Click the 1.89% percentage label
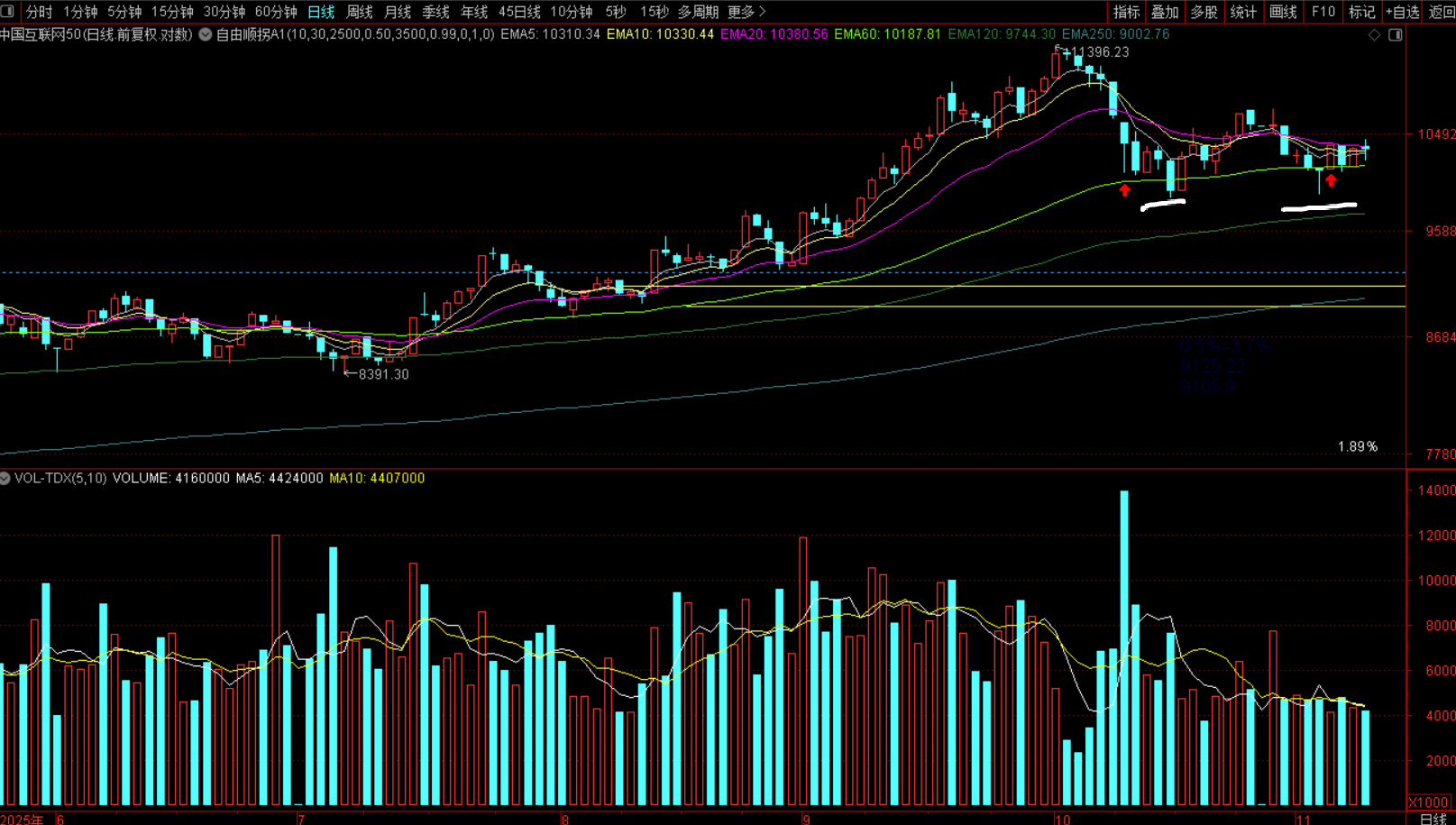The width and height of the screenshot is (1456, 825). [1358, 446]
